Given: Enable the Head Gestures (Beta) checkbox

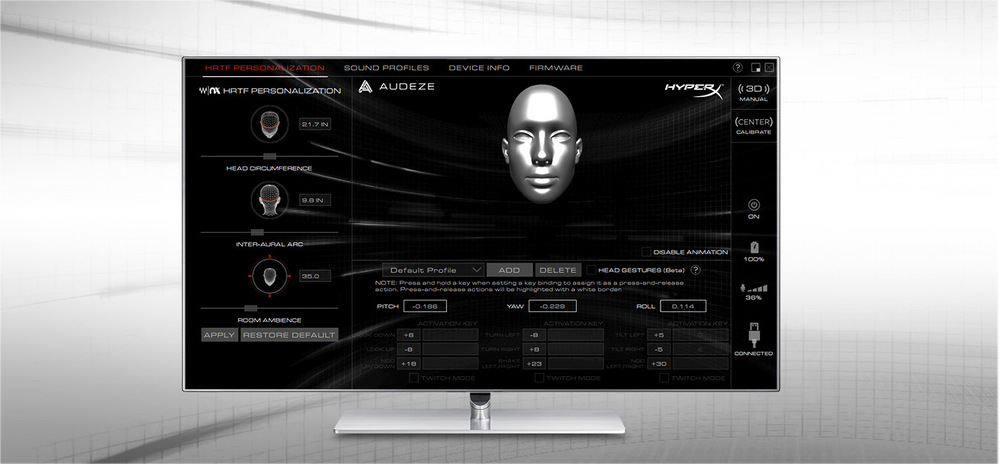Looking at the screenshot, I should [591, 270].
